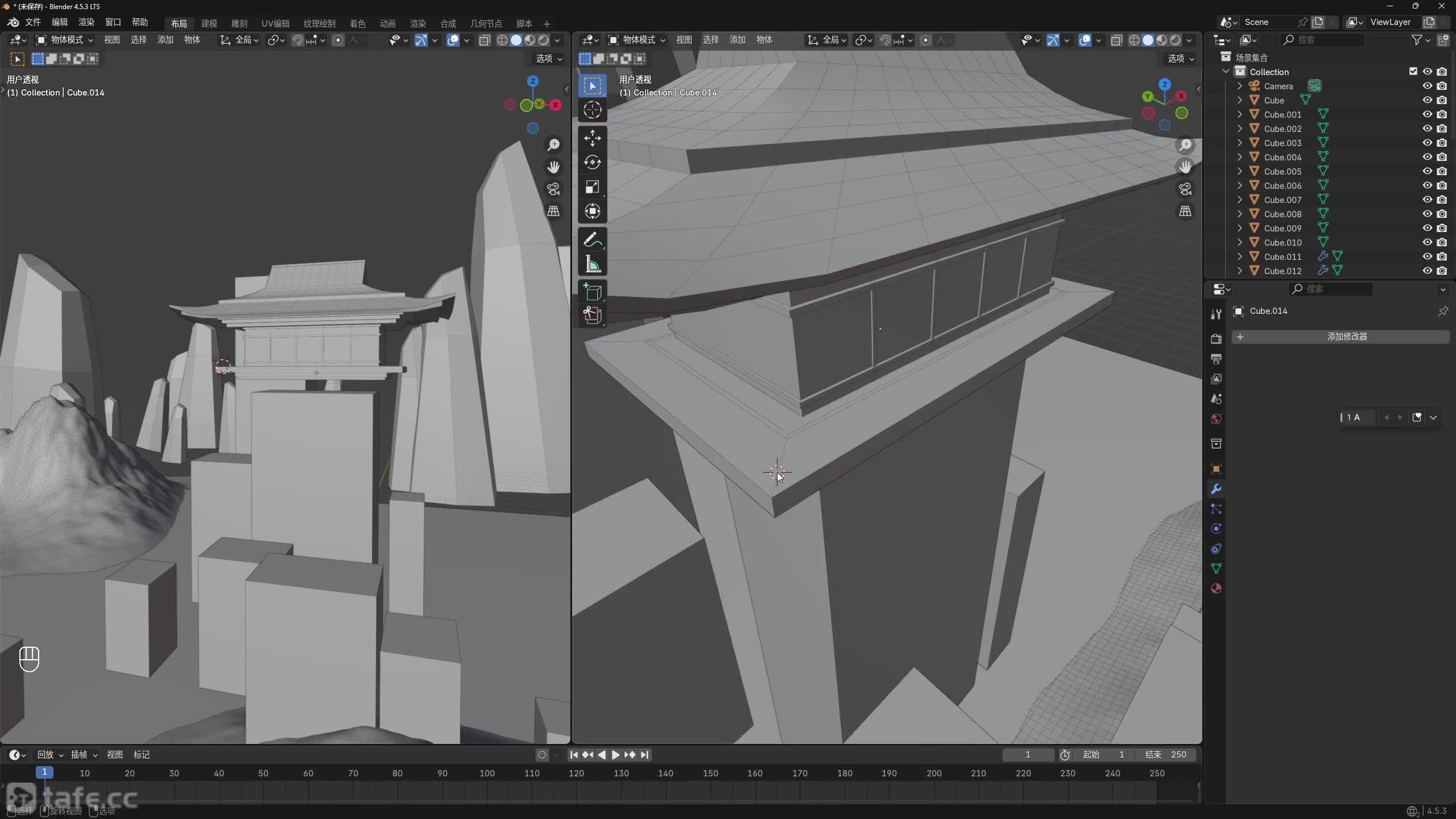Open the Material properties tab
Viewport: 1456px width, 819px height.
click(1216, 589)
